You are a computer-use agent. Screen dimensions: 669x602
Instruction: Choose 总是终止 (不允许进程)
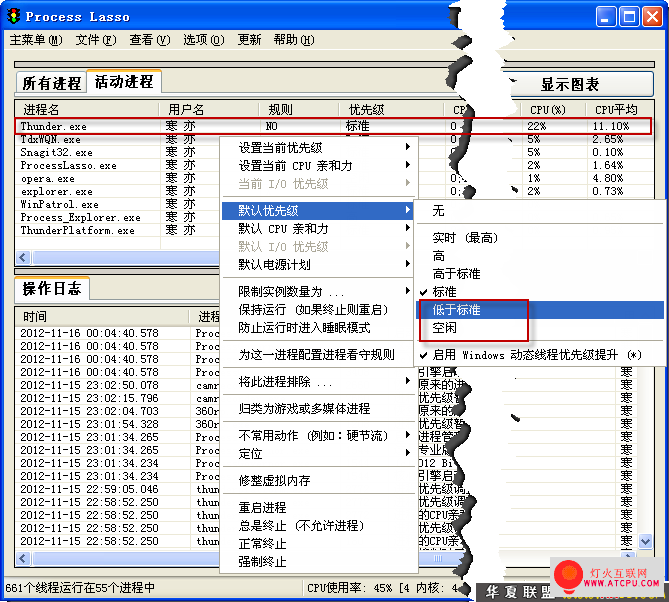pos(317,526)
